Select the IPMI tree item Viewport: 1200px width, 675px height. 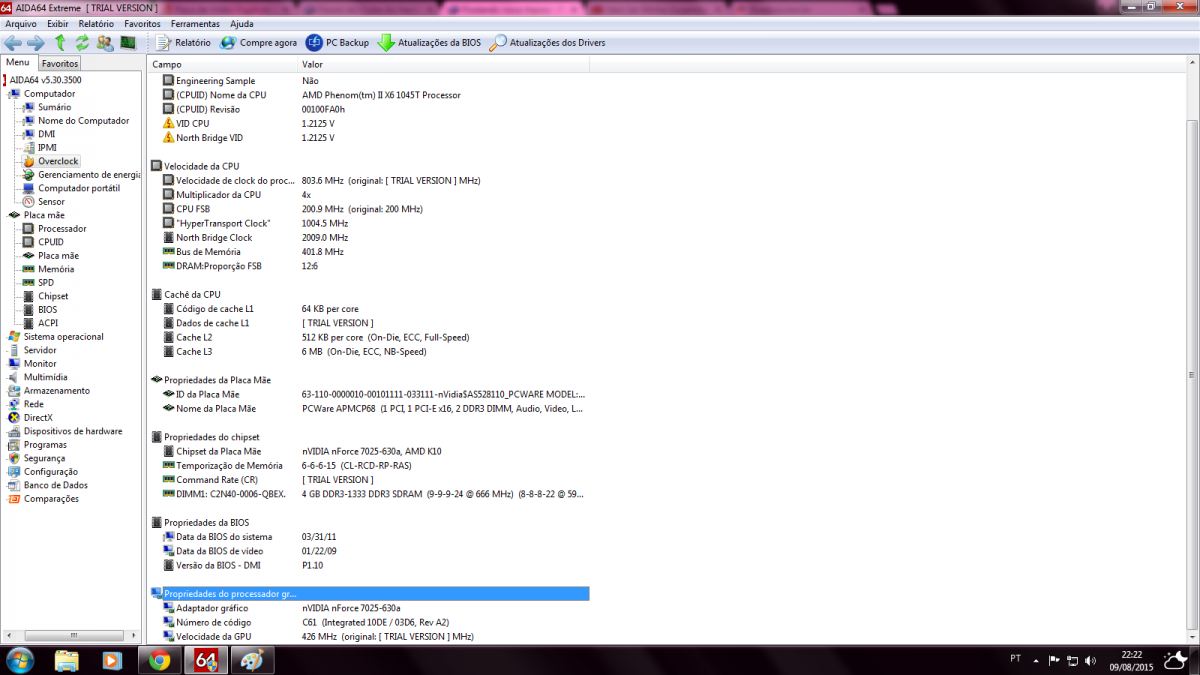pyautogui.click(x=47, y=148)
